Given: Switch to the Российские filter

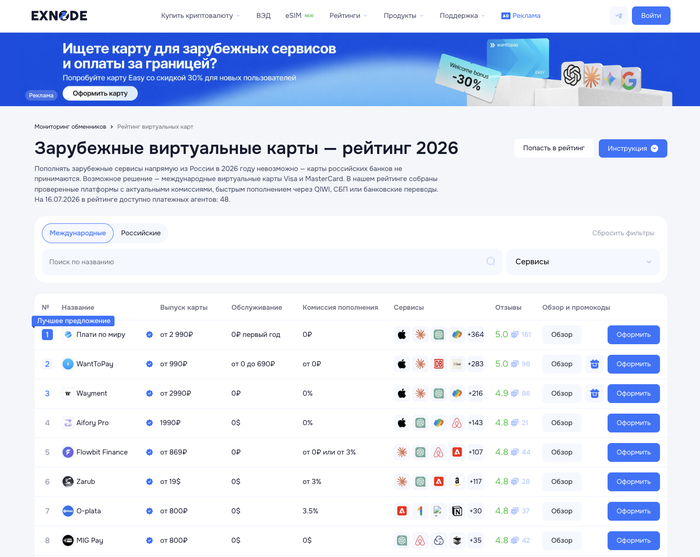Looking at the screenshot, I should tap(141, 233).
